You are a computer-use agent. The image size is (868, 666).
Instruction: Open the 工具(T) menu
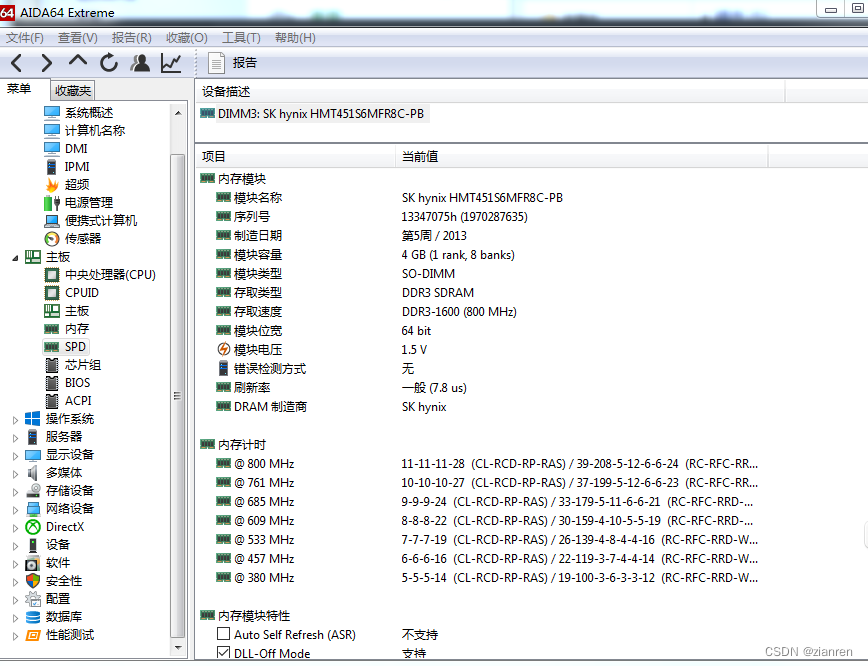(x=241, y=38)
